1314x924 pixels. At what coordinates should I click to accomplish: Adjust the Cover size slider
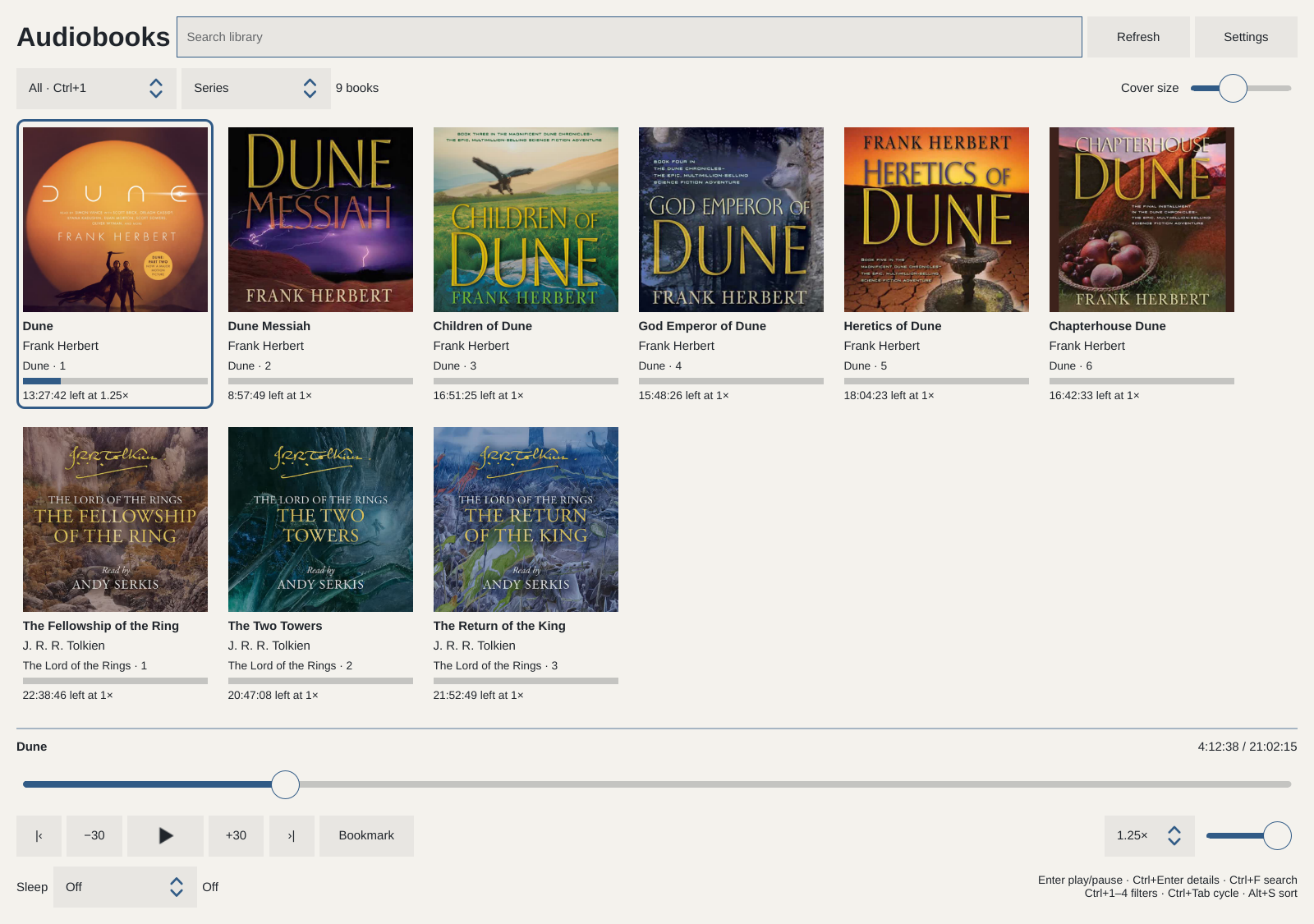pos(1233,88)
